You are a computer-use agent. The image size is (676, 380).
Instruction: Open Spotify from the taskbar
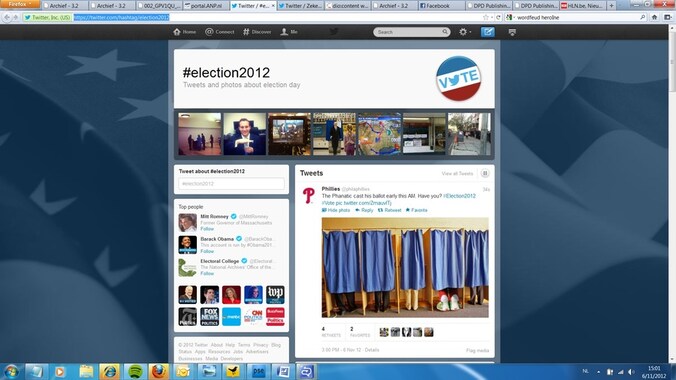(135, 371)
